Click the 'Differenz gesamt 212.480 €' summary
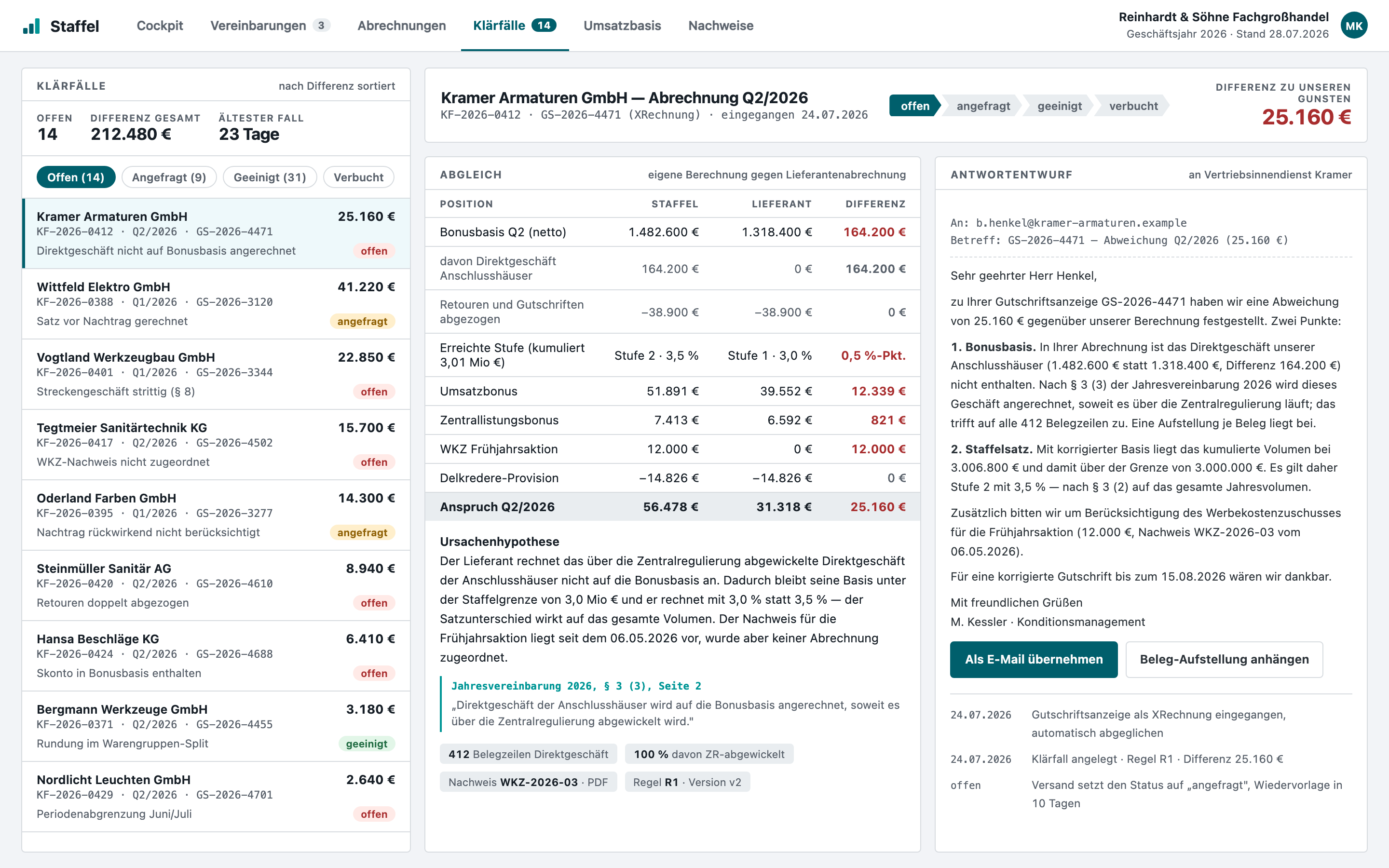Viewport: 1389px width, 868px height. point(145,128)
